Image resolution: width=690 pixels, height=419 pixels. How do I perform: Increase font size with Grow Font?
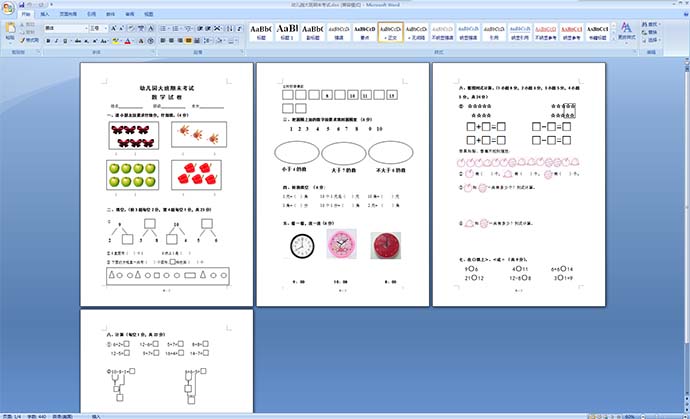114,28
